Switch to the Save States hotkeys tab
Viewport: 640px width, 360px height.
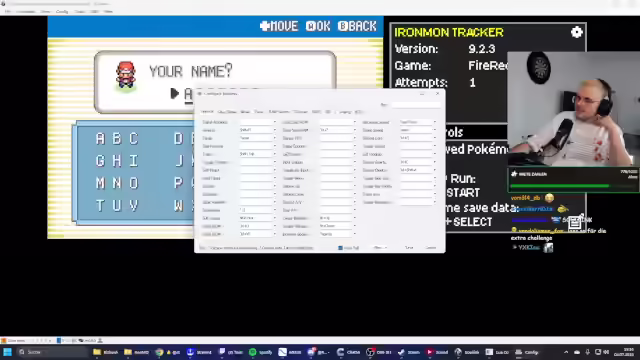pyautogui.click(x=227, y=111)
